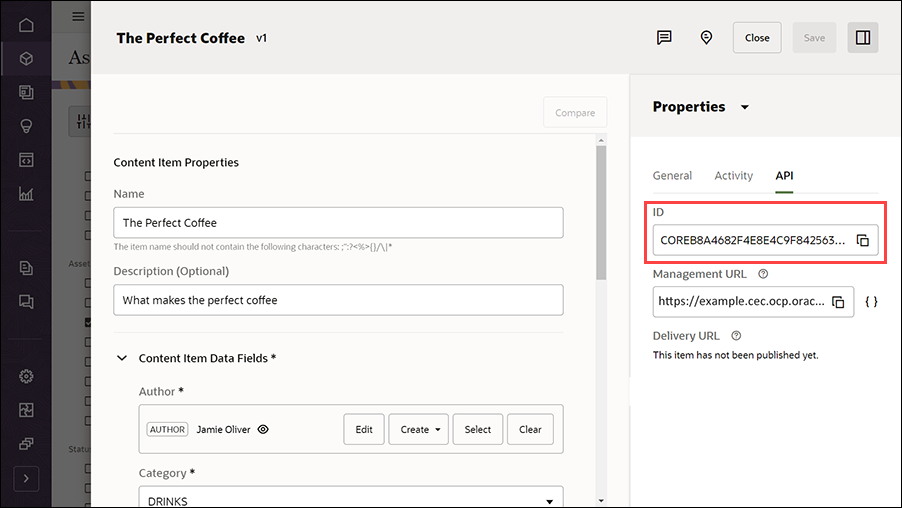Click the Compare button
Screen dimensions: 902x508
pos(575,113)
